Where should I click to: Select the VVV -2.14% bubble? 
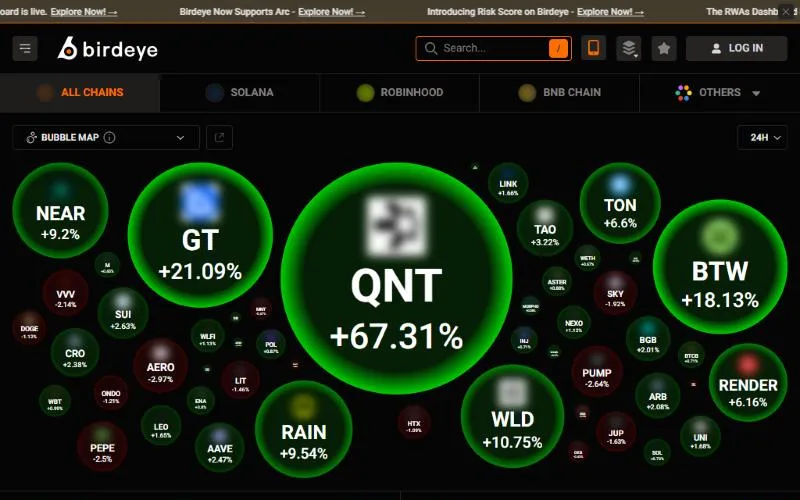pos(65,293)
